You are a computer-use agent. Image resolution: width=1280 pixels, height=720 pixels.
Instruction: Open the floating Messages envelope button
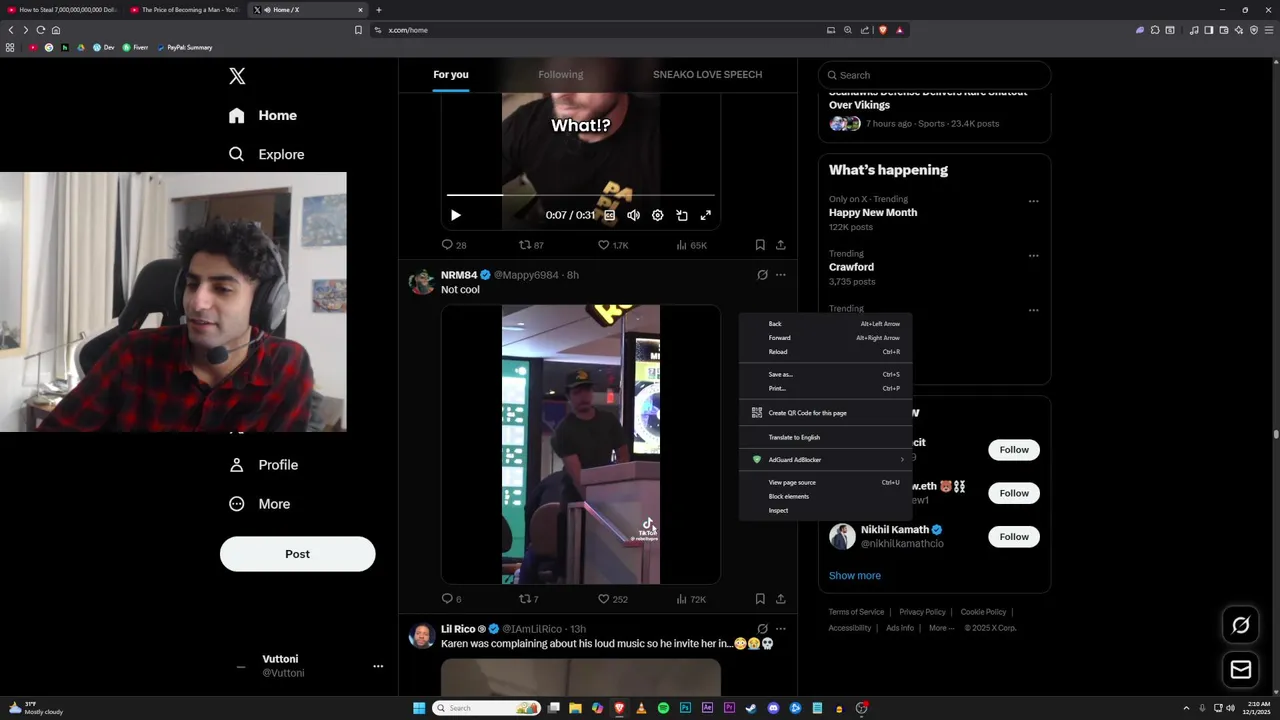[x=1241, y=670]
